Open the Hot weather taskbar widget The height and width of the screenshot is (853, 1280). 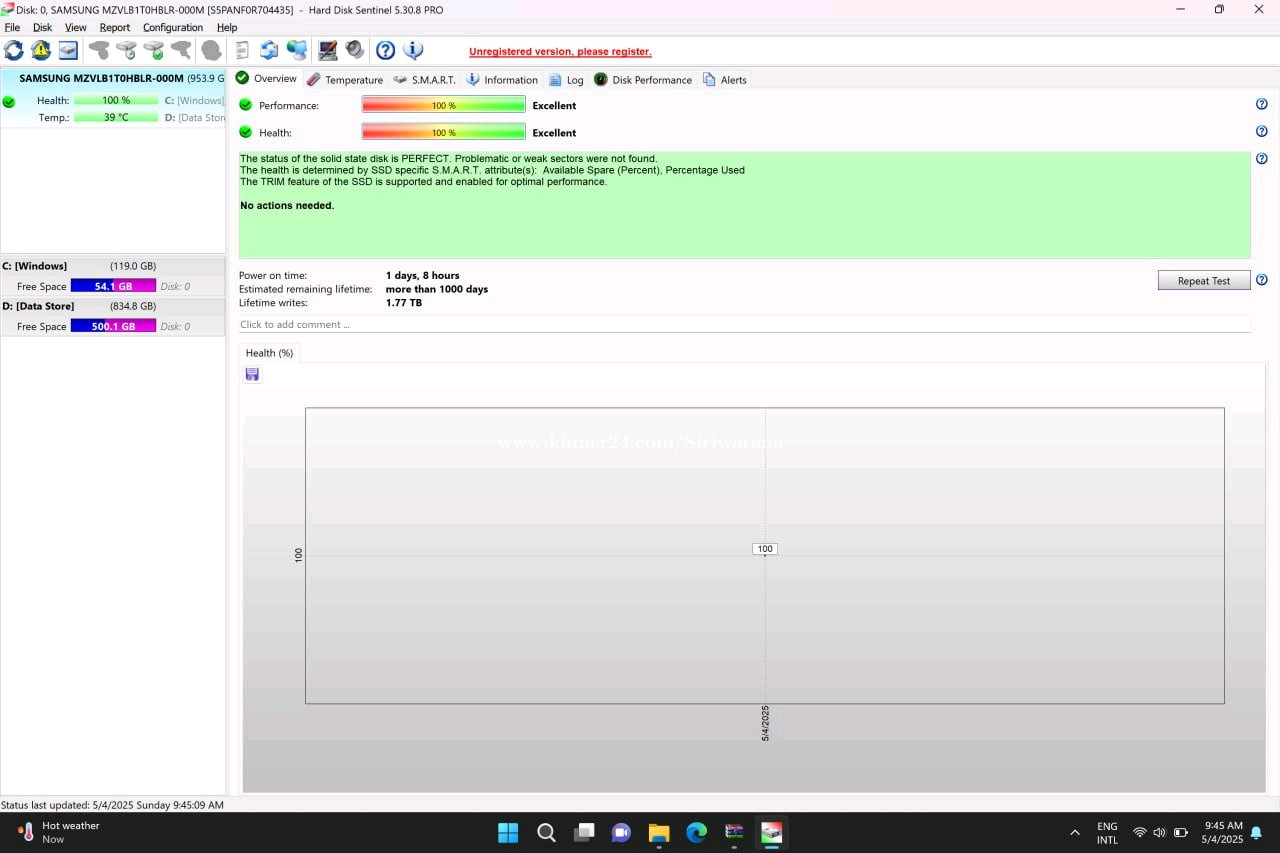pos(60,832)
